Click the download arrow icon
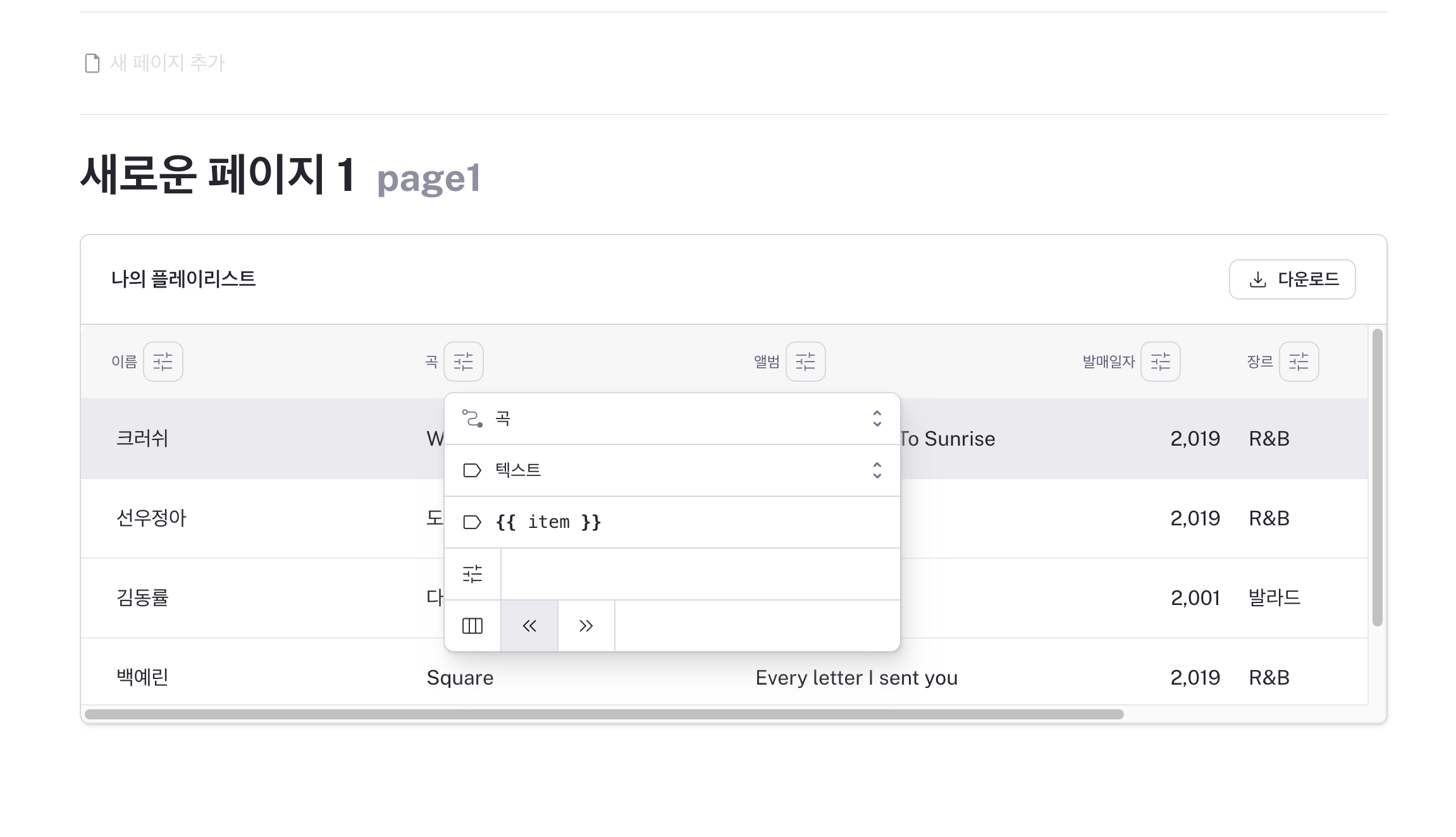 click(x=1258, y=279)
